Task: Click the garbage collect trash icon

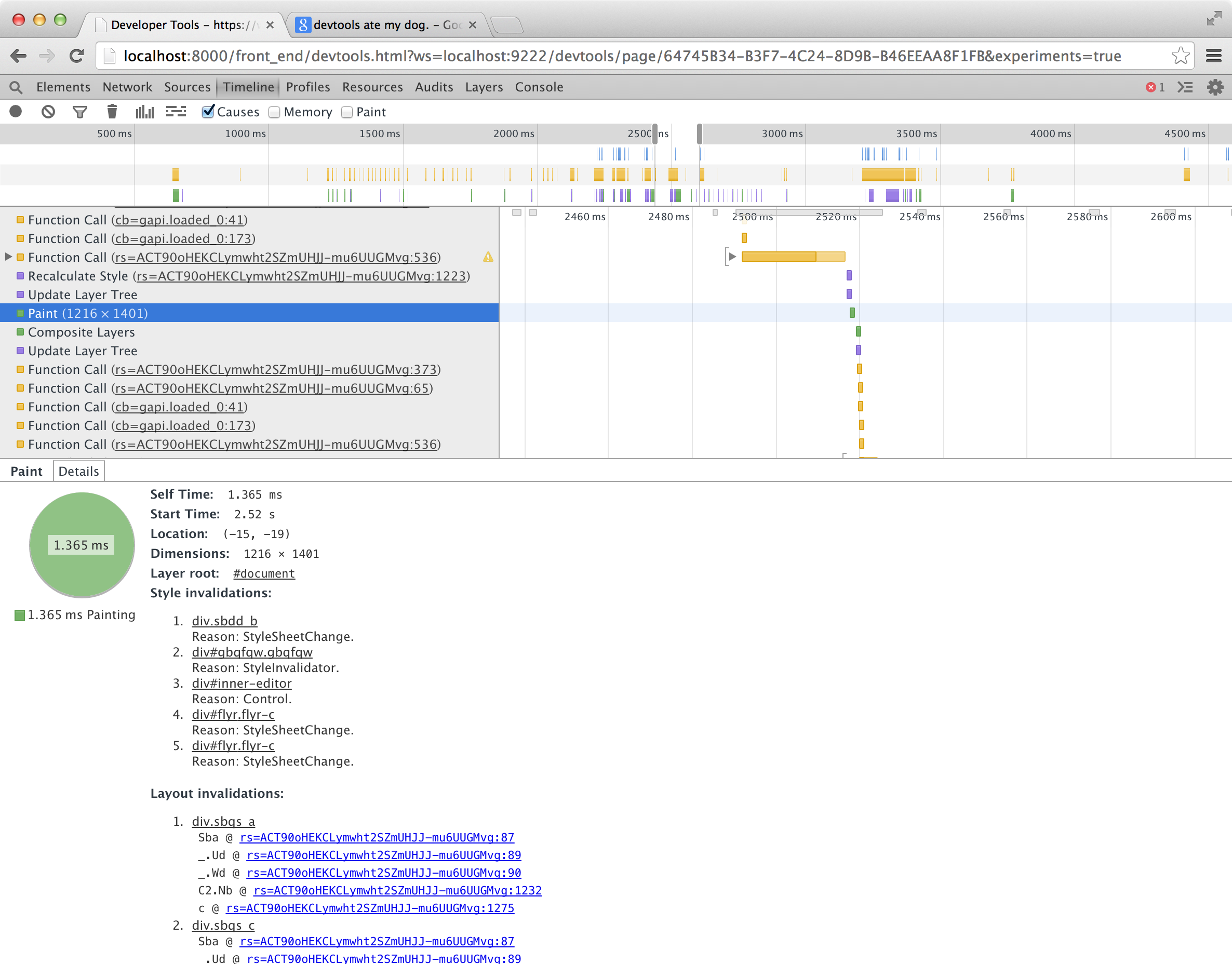Action: pos(112,112)
